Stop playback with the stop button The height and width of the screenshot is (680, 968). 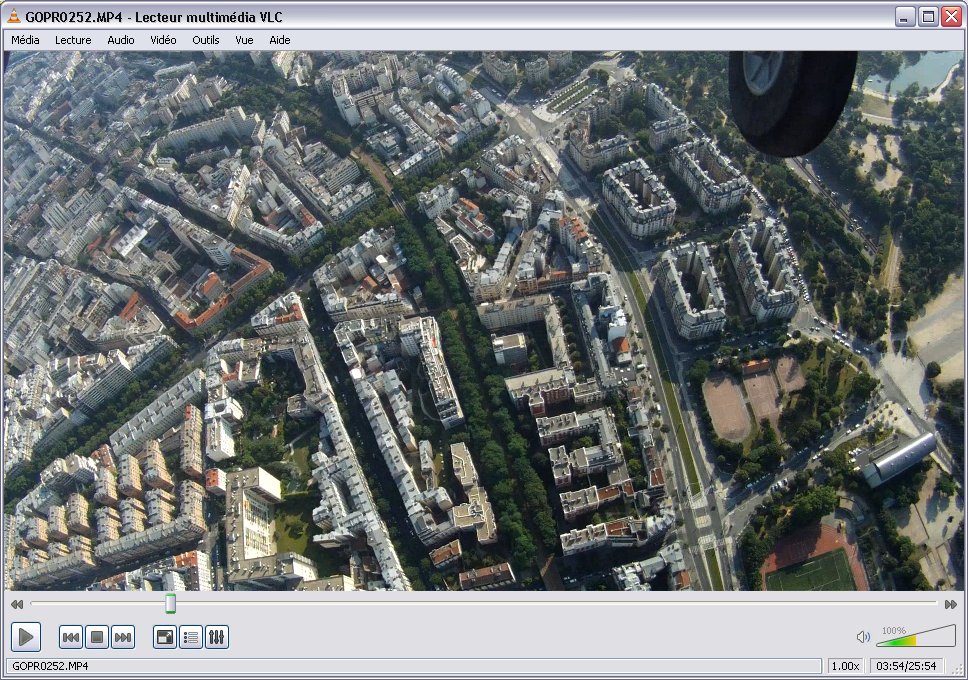[x=97, y=637]
